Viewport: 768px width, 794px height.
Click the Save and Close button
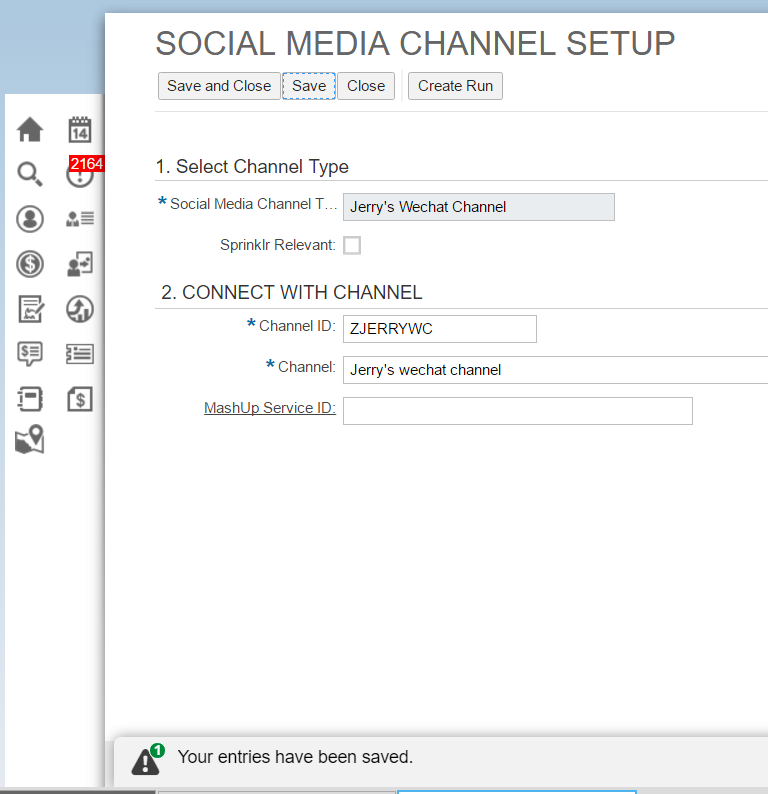click(x=219, y=86)
